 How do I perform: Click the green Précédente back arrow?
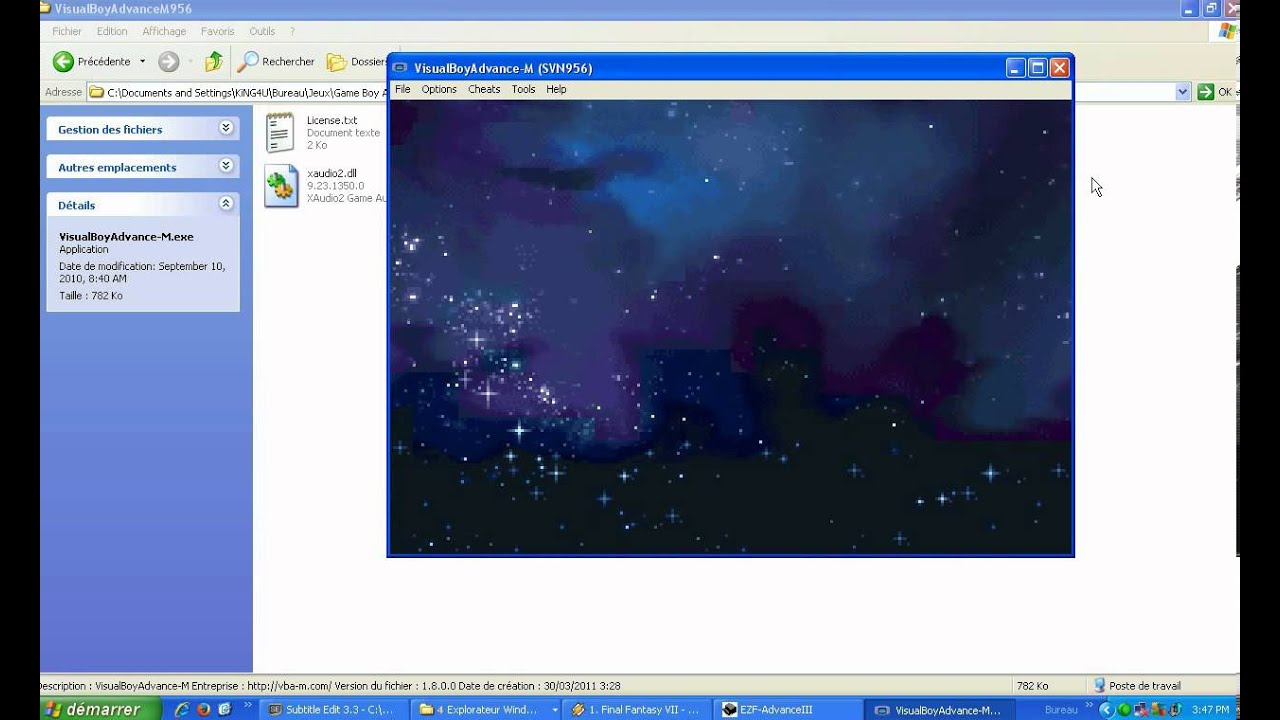point(63,62)
